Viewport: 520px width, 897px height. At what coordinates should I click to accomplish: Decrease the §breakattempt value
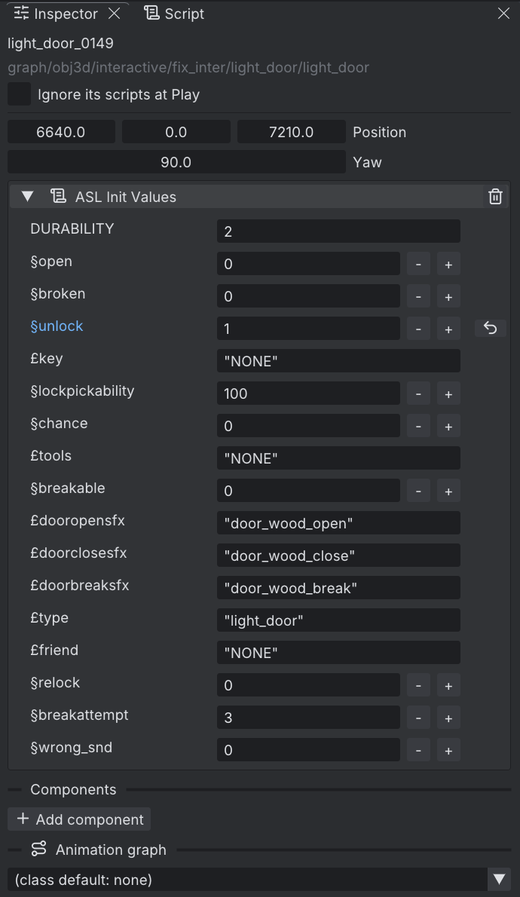pos(419,717)
